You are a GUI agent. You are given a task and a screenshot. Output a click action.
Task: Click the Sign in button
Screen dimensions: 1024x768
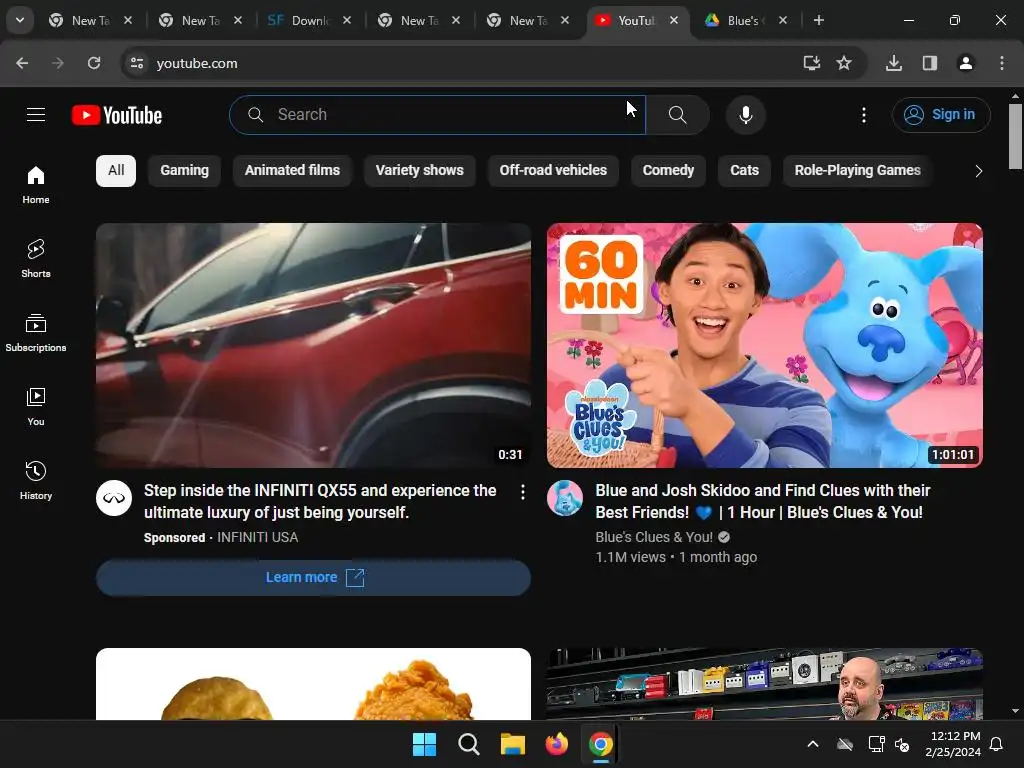tap(941, 115)
